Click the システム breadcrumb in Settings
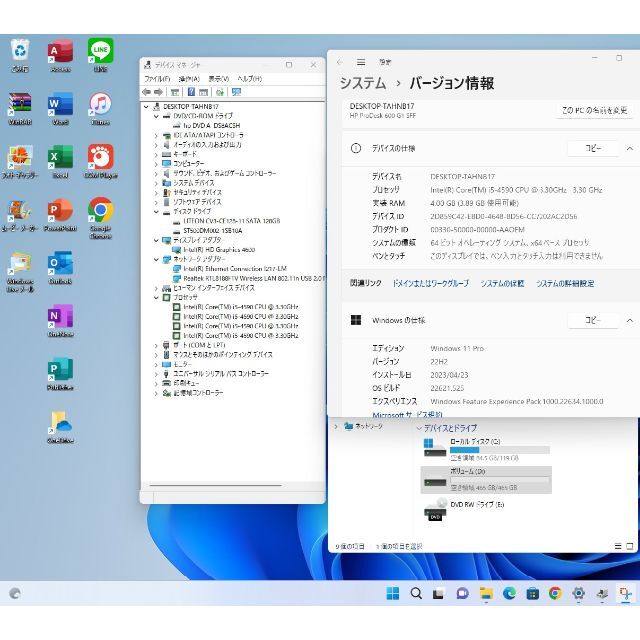Screen dimensions: 640x640 pyautogui.click(x=363, y=83)
